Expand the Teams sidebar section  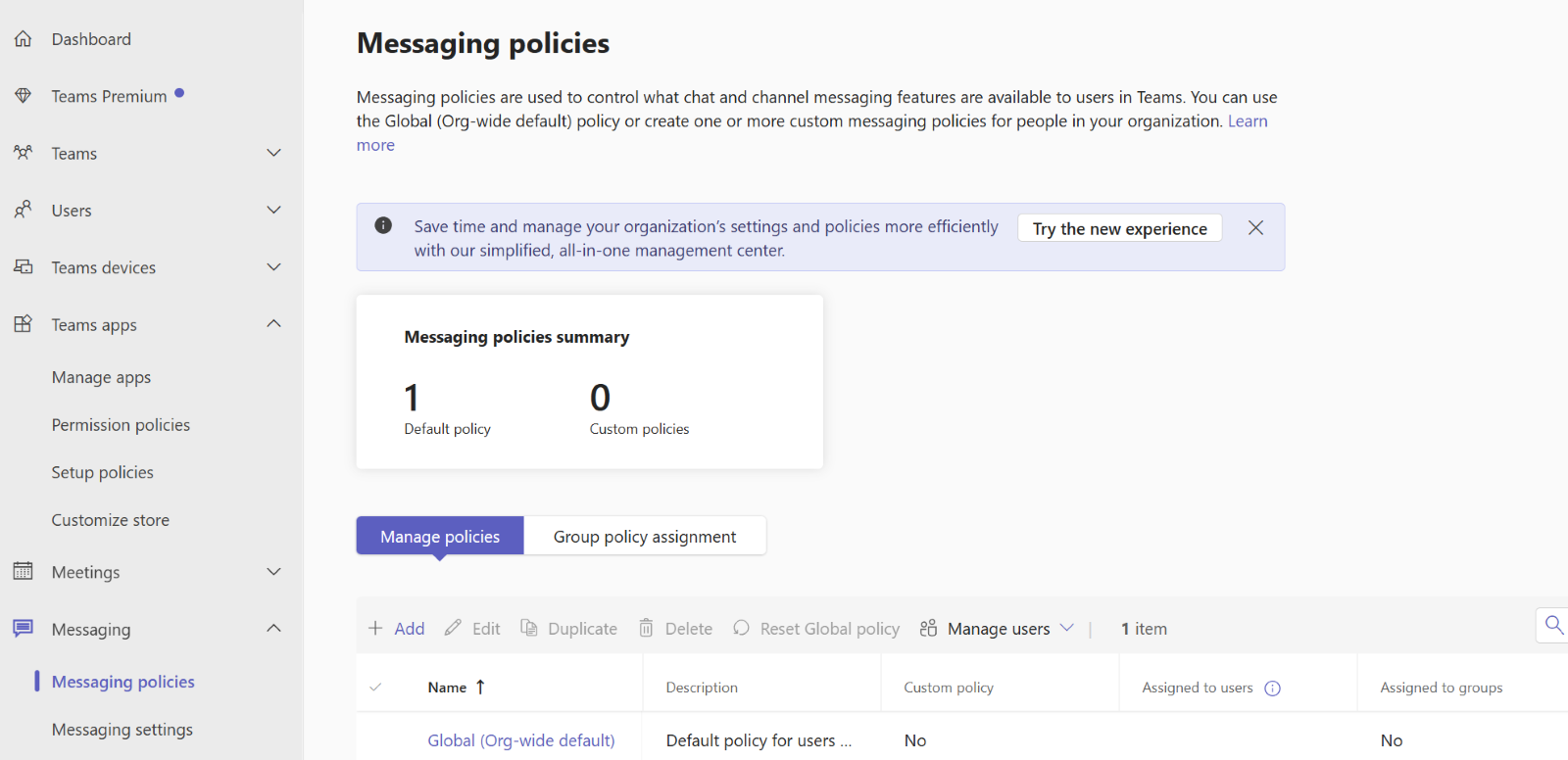click(274, 153)
